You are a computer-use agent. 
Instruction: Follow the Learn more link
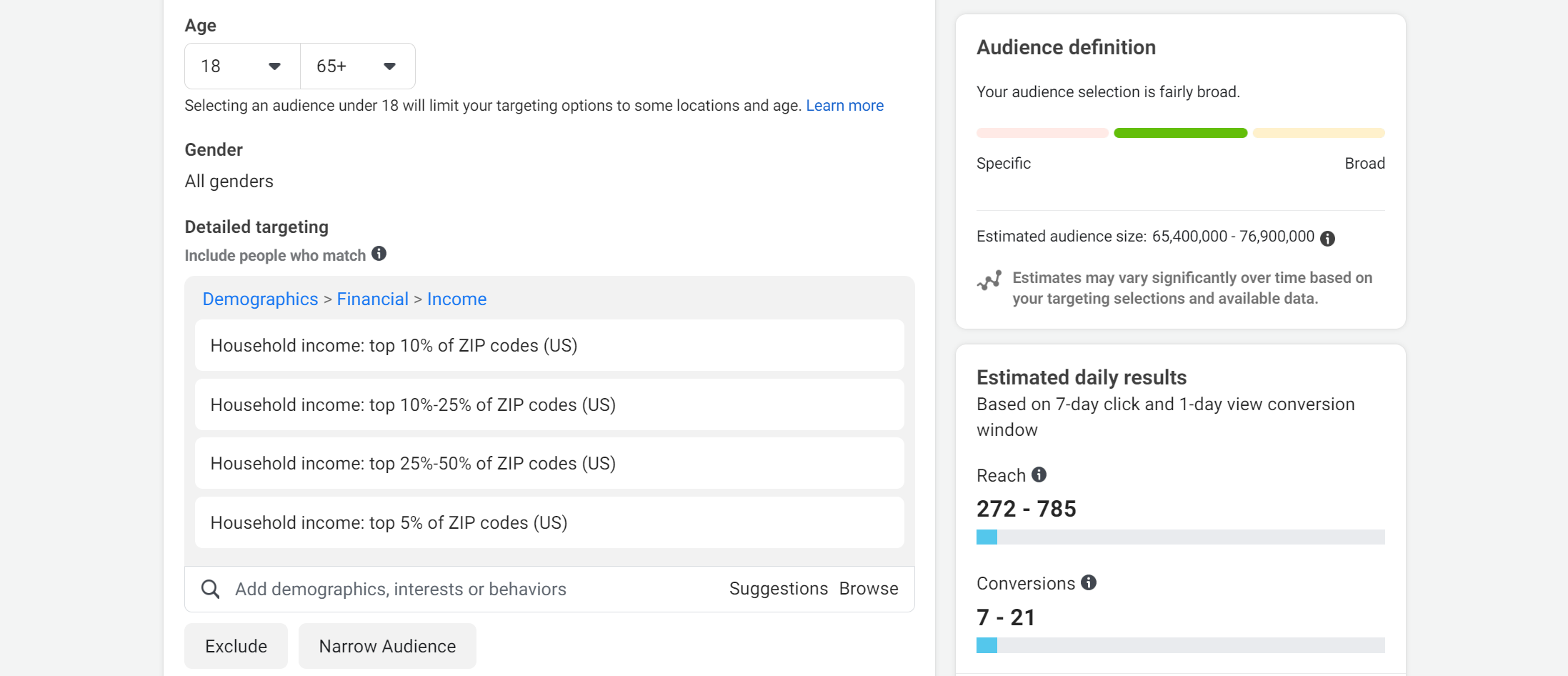[844, 106]
